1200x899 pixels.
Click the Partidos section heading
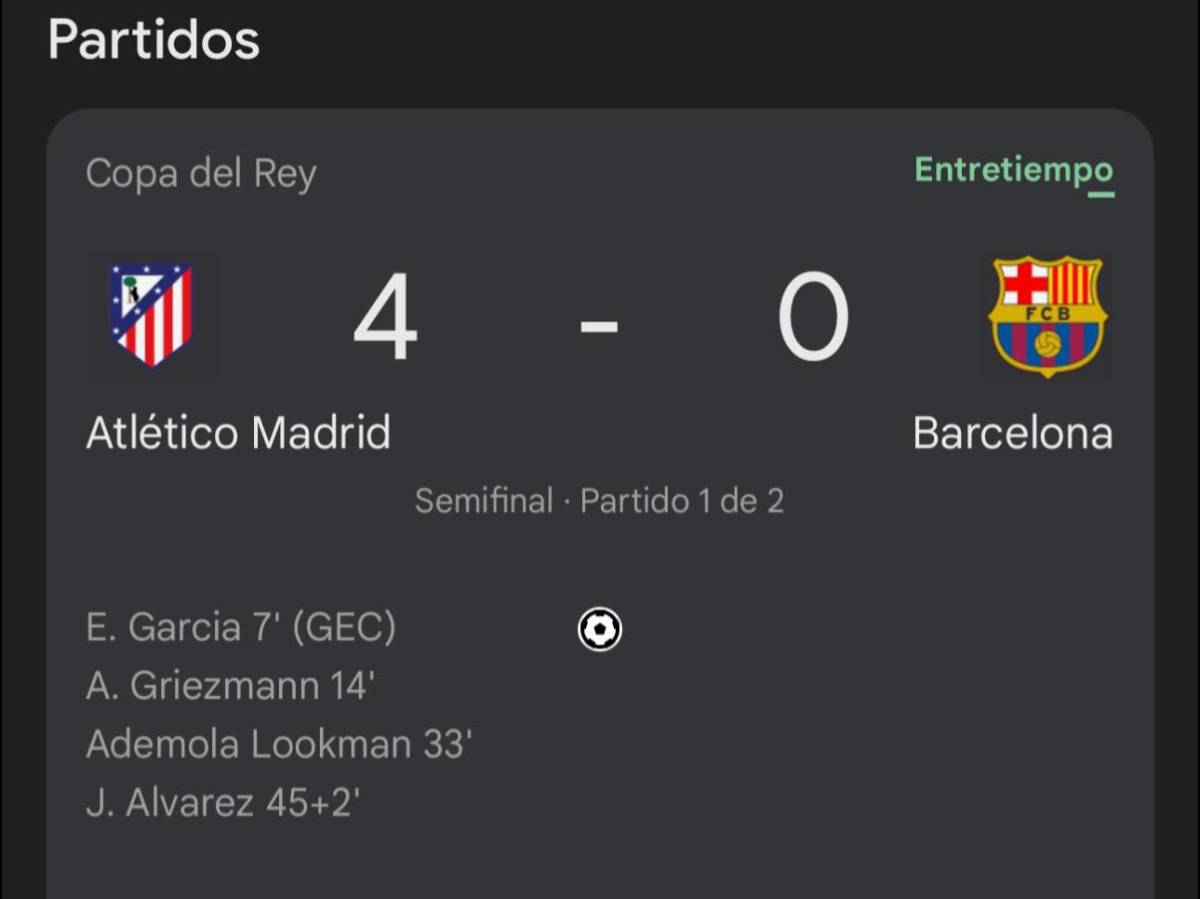point(156,40)
